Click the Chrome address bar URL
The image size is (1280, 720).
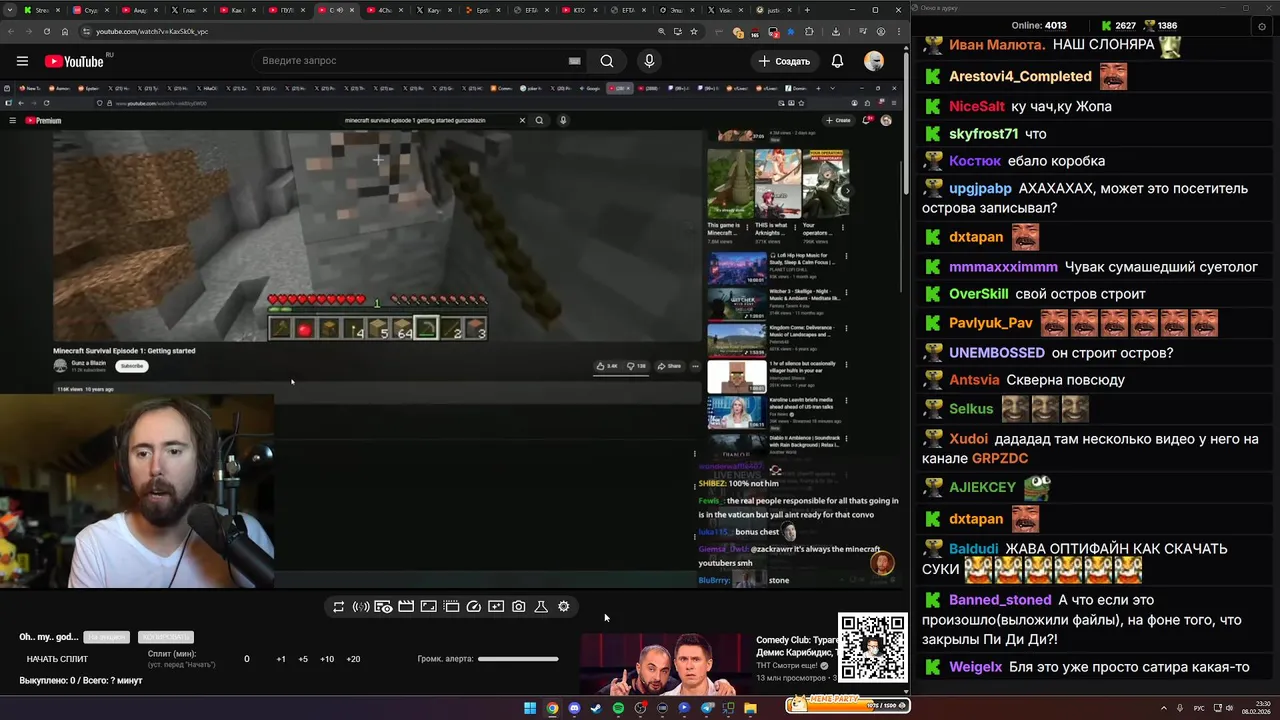(152, 32)
